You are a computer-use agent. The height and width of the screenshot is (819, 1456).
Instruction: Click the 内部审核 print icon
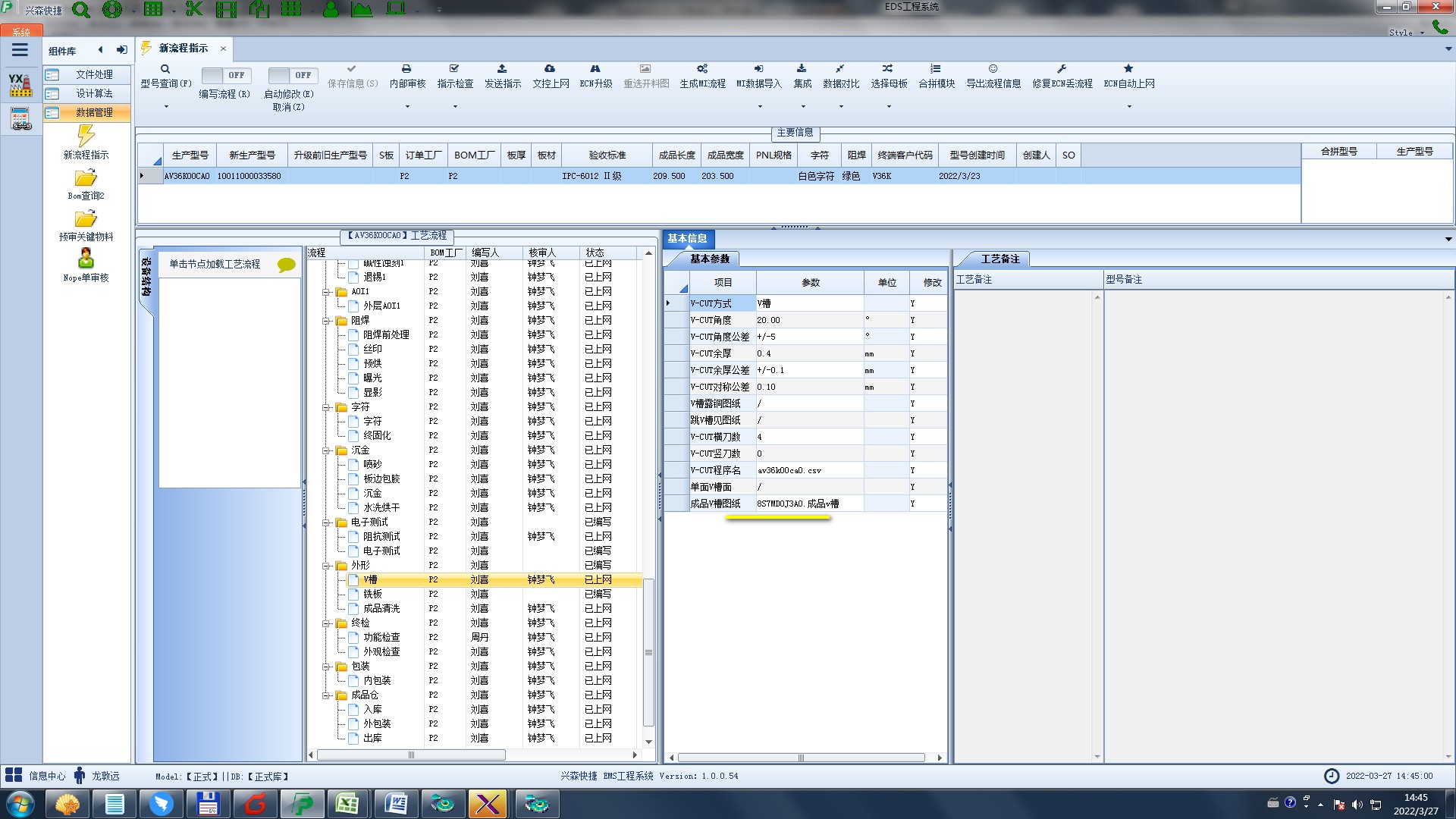pos(406,69)
